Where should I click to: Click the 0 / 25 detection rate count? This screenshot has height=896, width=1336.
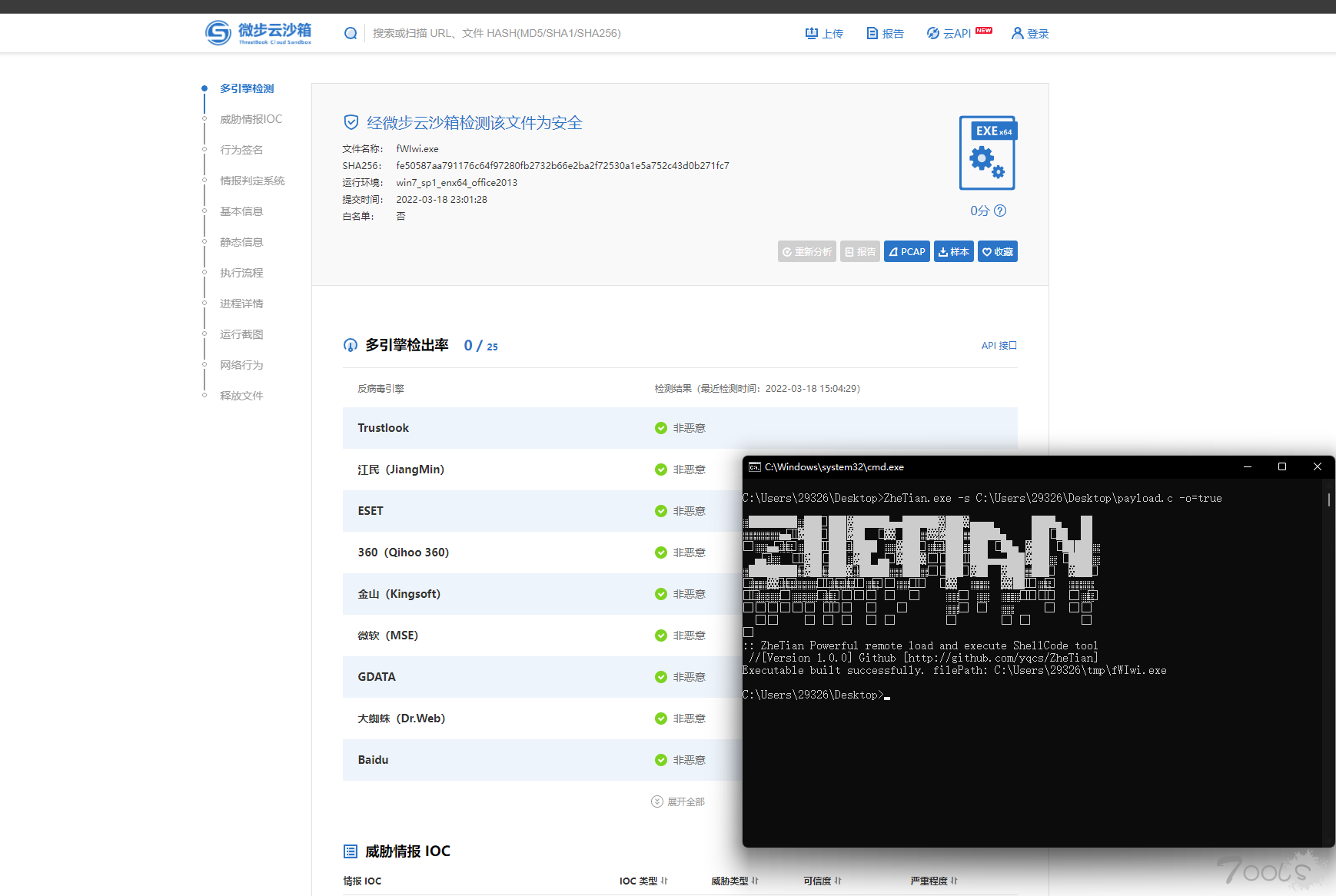coord(480,346)
